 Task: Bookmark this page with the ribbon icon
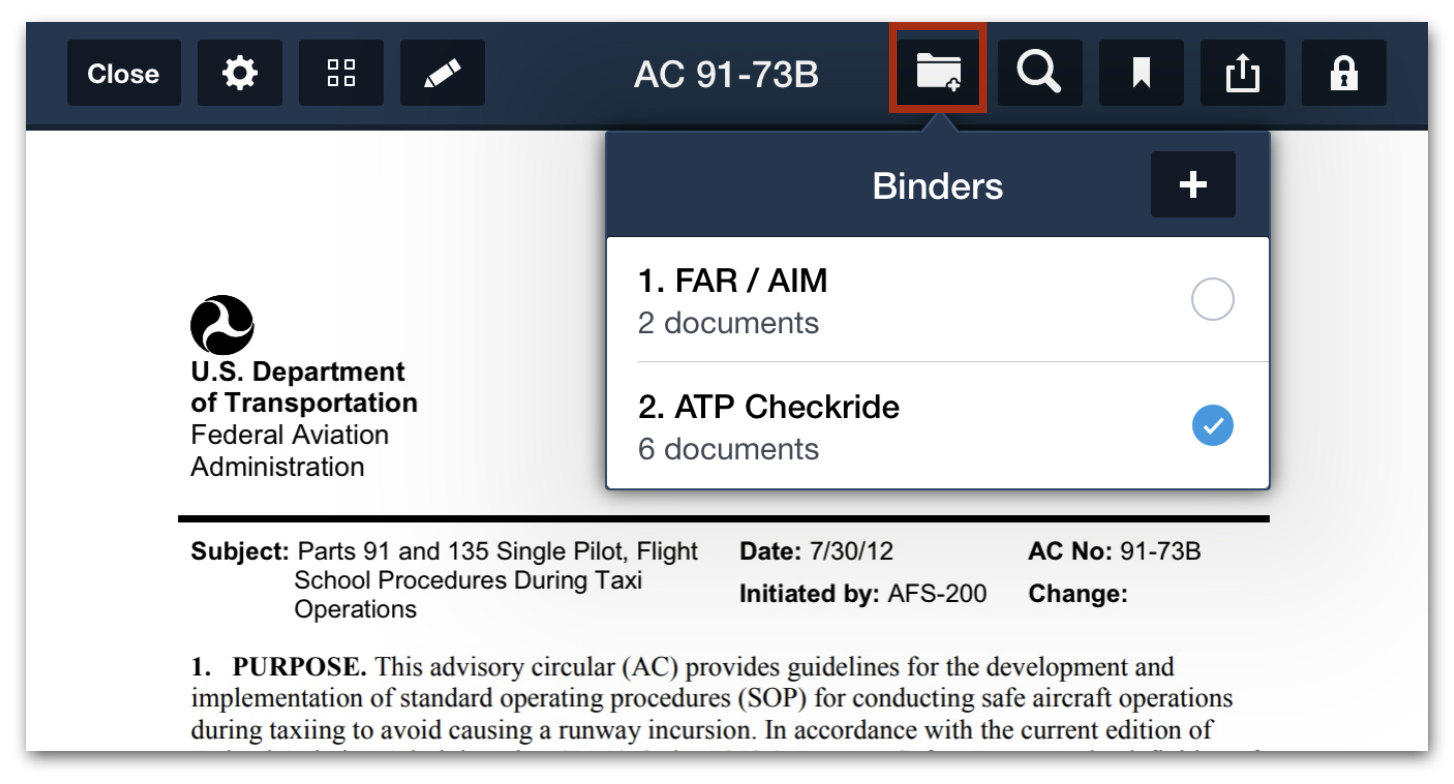(x=1141, y=73)
